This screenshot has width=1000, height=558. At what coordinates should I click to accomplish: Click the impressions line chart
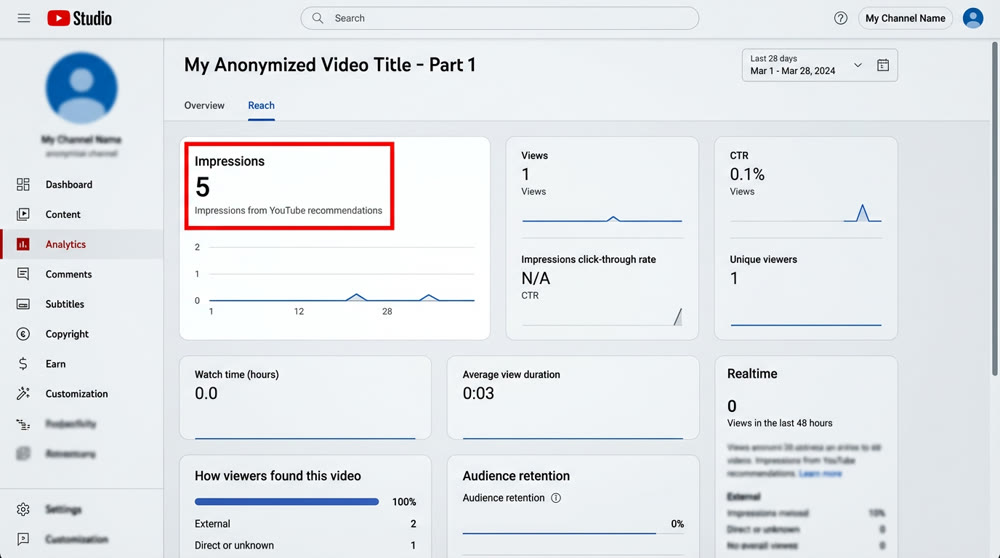[x=335, y=279]
